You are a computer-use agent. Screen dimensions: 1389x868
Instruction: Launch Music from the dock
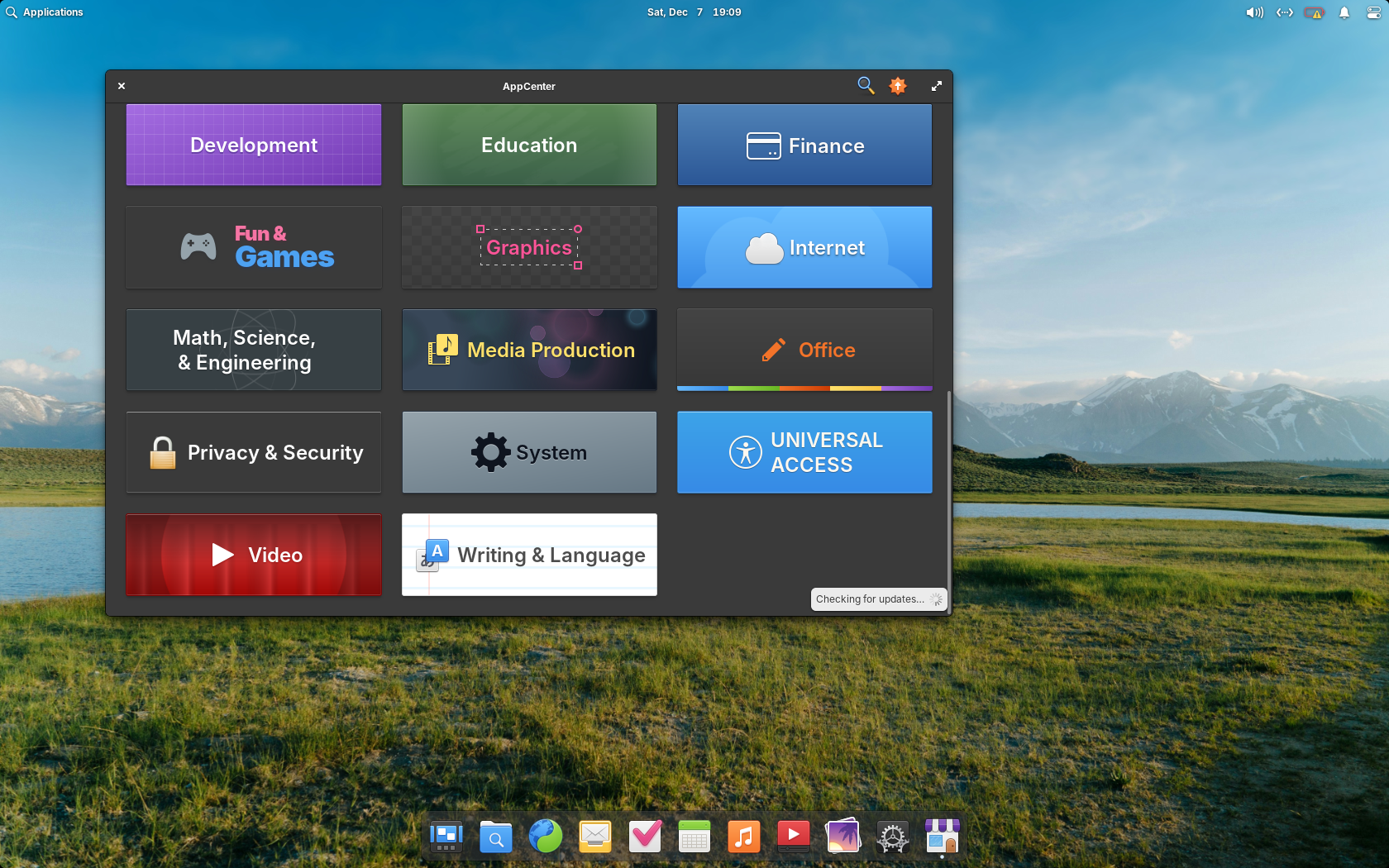[x=744, y=837]
